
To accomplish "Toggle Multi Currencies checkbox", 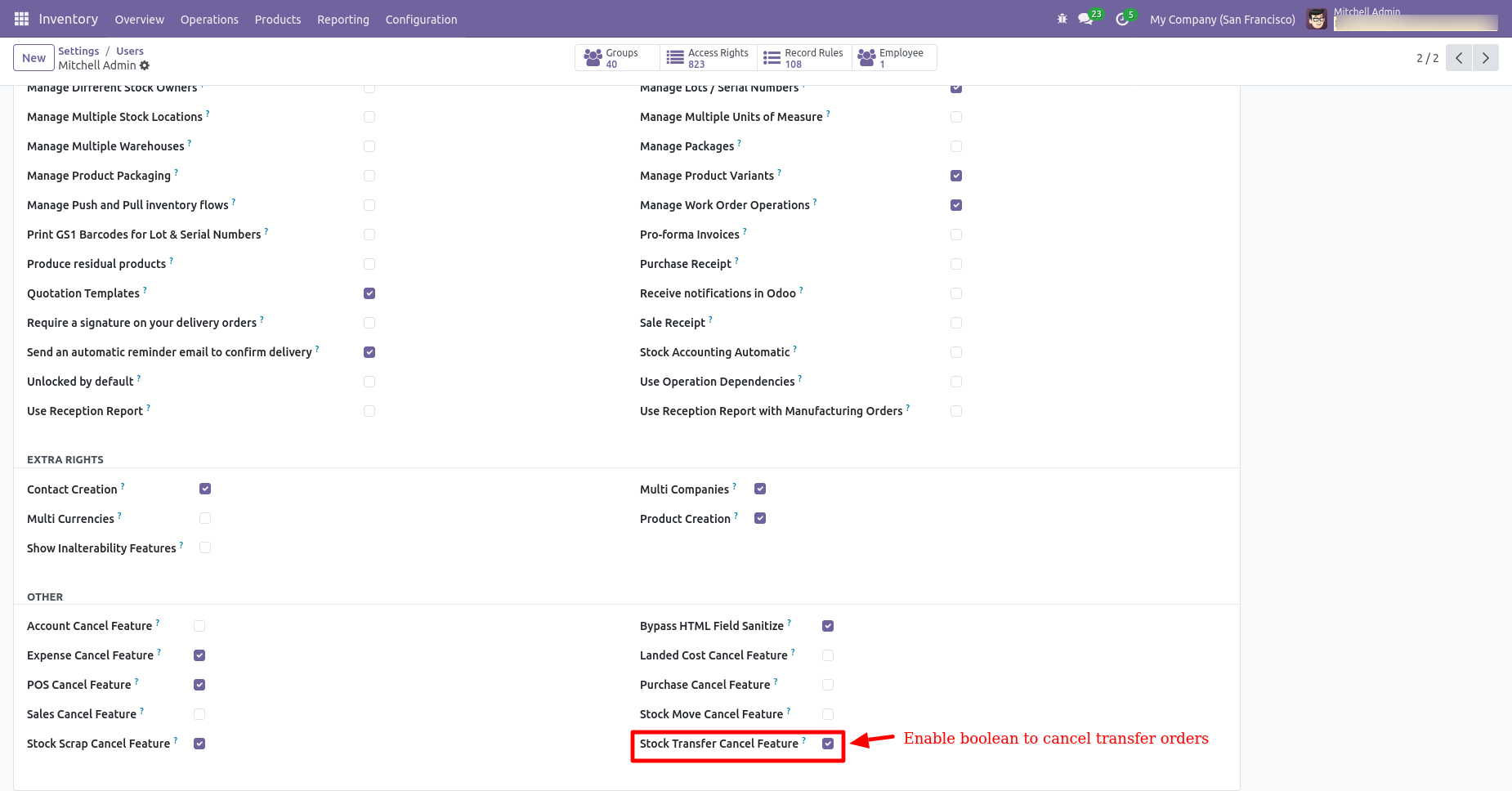I will 205,518.
